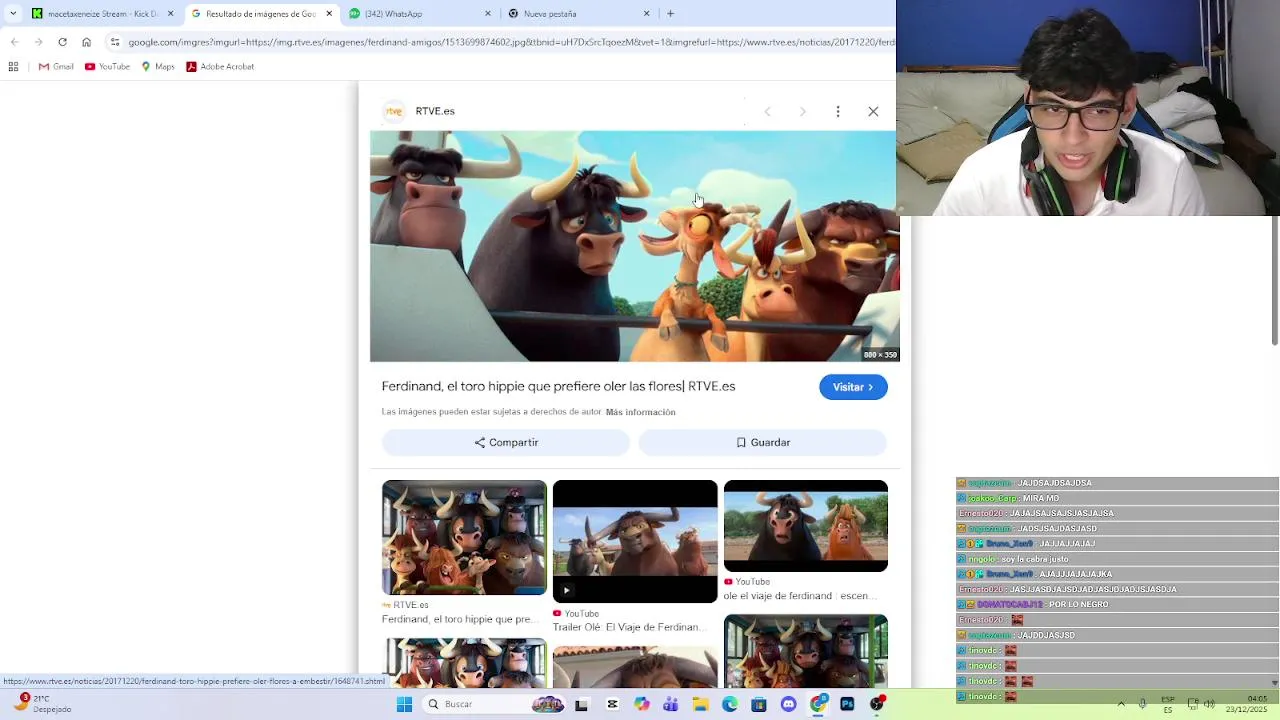Expand the tab search dropdown arrow

point(13,14)
